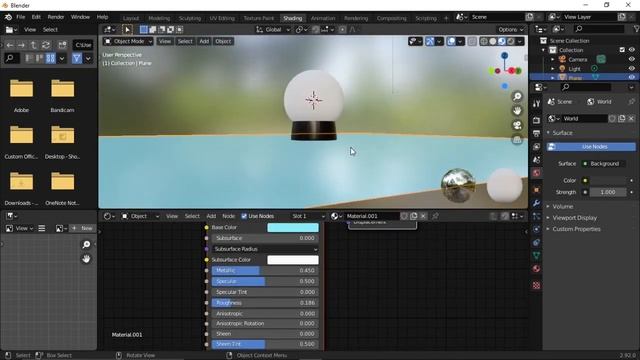Go to parent directory icon
This screenshot has height=360, width=640.
pos(34,45)
